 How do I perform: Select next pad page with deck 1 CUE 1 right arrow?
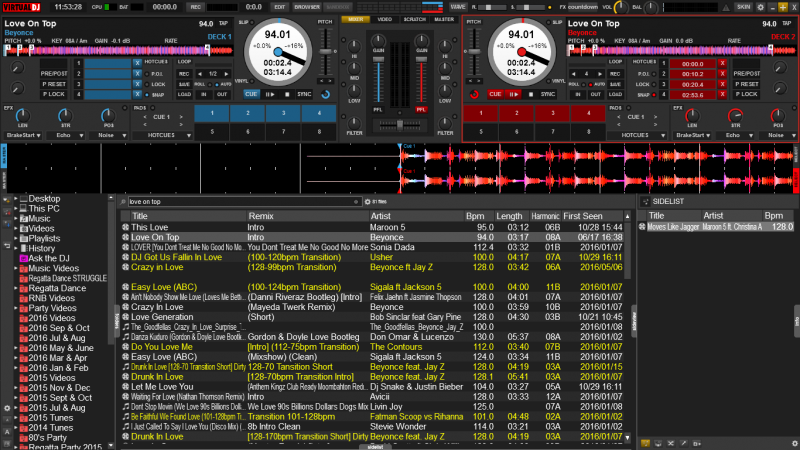pos(181,117)
